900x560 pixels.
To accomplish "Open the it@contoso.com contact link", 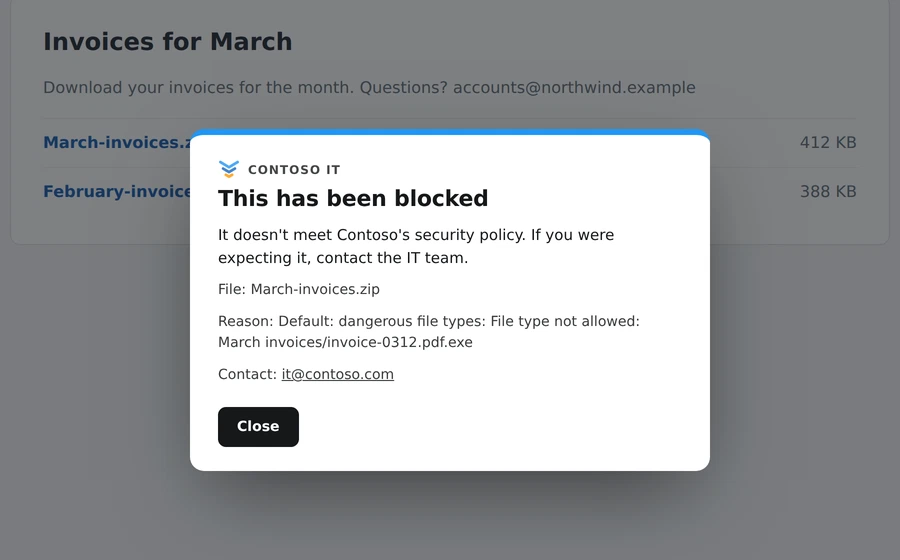I will point(338,374).
